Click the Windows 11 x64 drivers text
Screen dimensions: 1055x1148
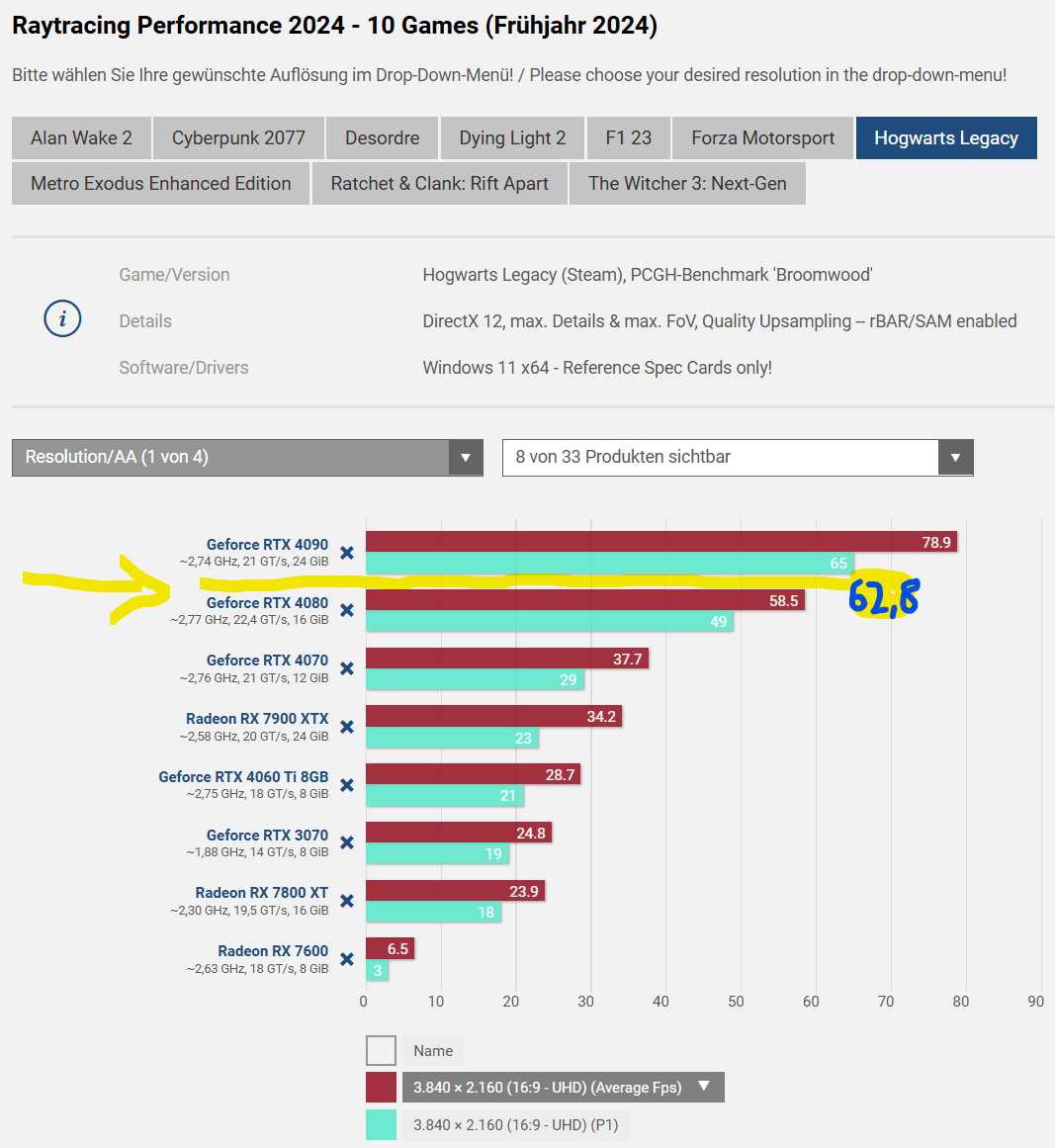tap(597, 368)
